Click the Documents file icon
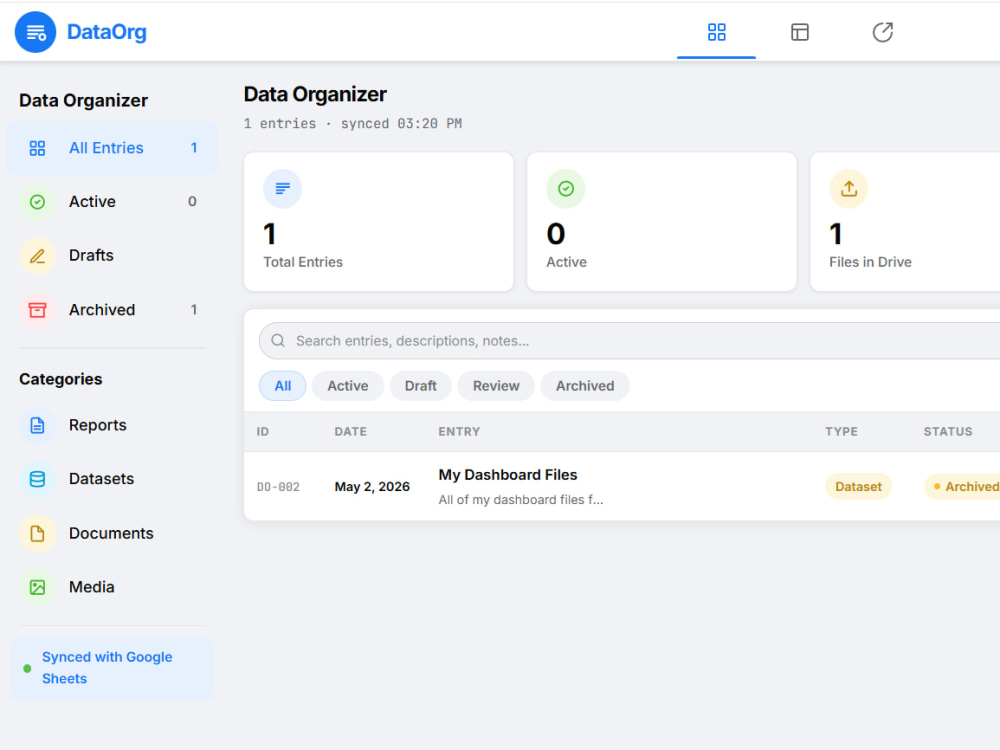The height and width of the screenshot is (750, 1000). [38, 533]
